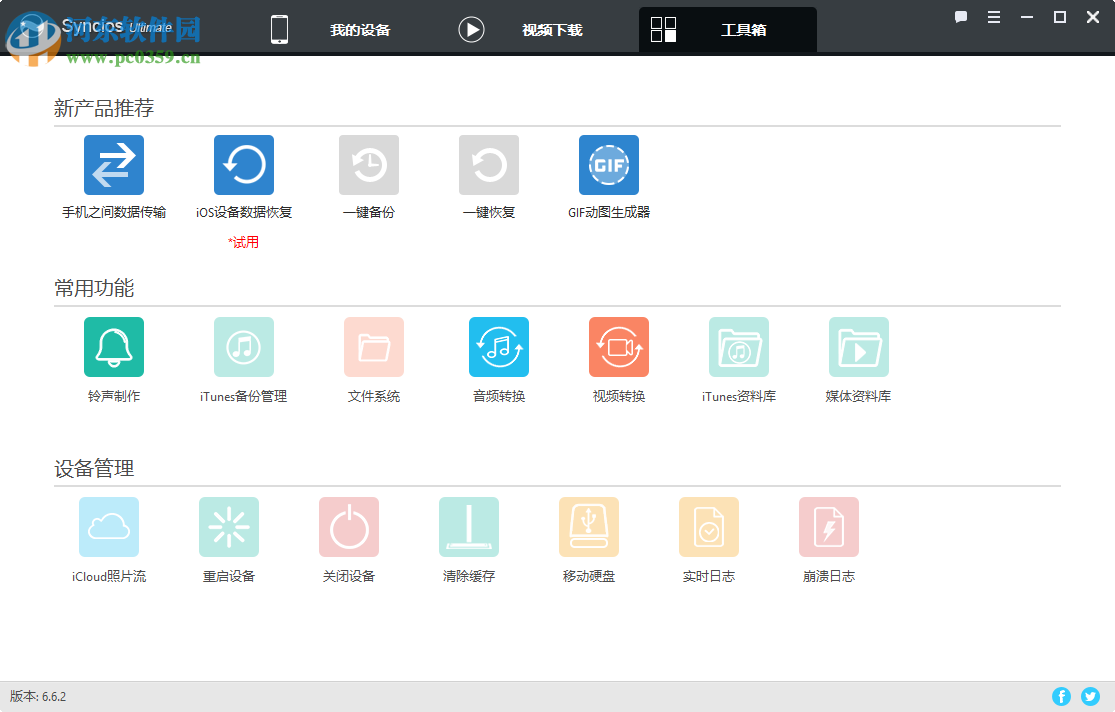Browse the 文件系统 file system
1115x712 pixels.
click(x=373, y=346)
